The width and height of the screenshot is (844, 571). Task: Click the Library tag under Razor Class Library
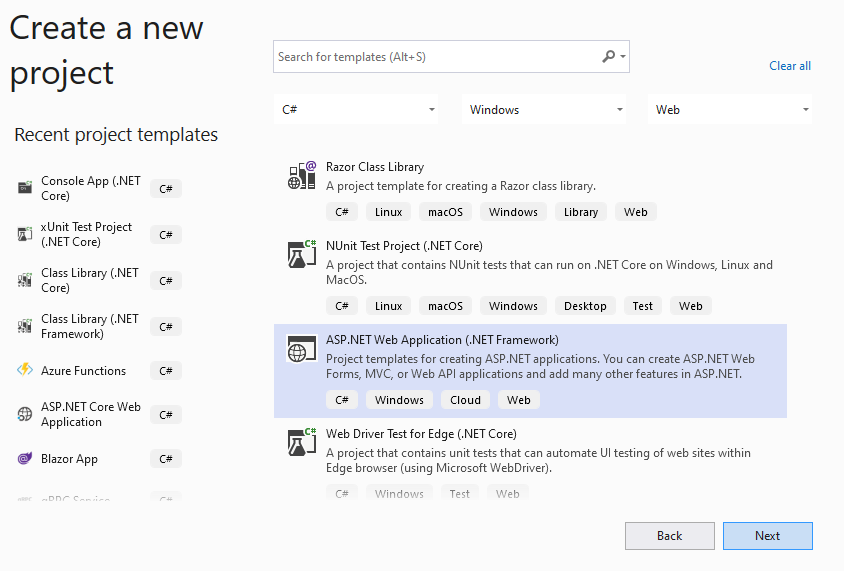(x=581, y=212)
